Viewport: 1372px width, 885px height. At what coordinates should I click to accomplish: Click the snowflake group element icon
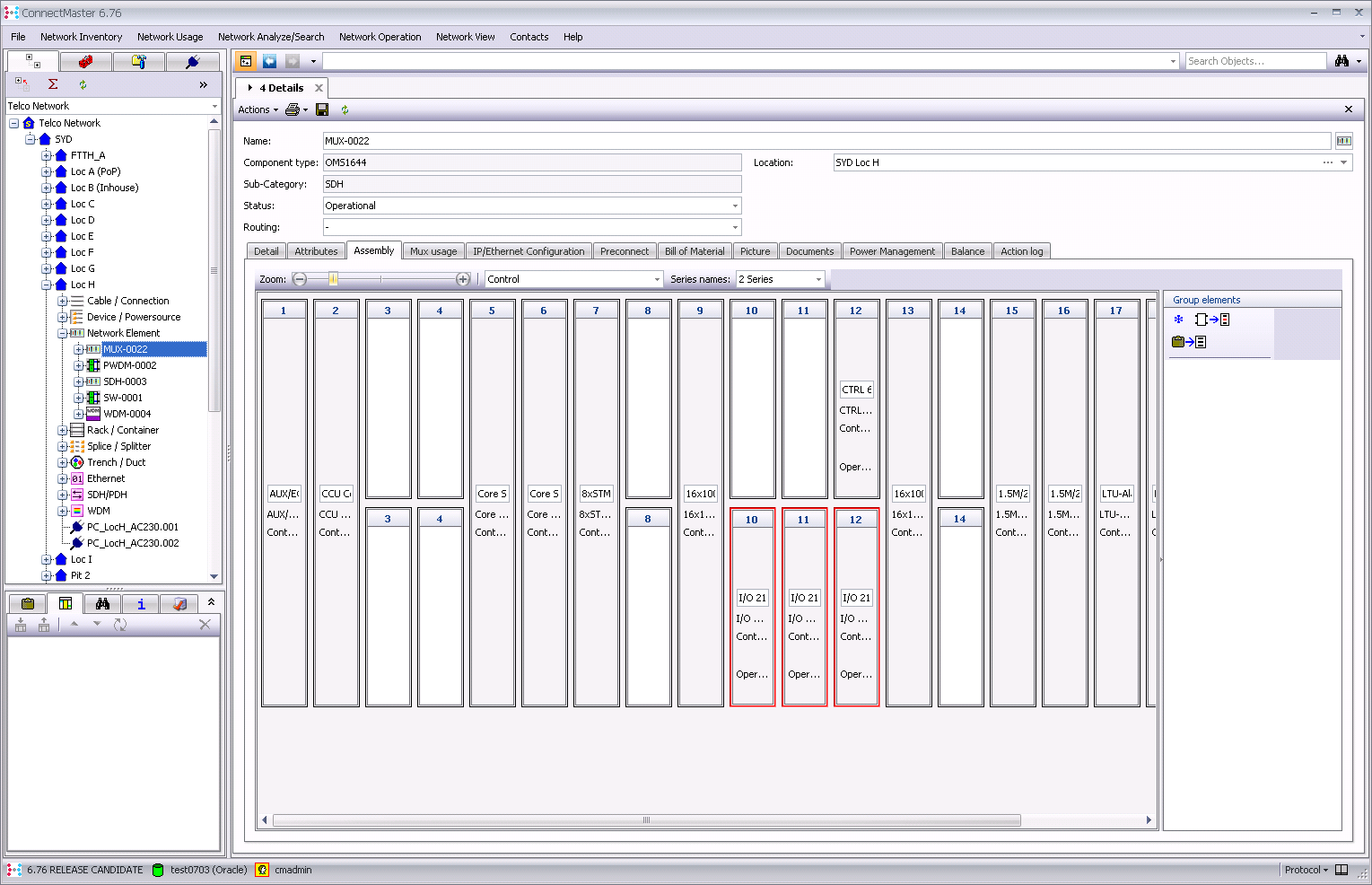pyautogui.click(x=1178, y=320)
